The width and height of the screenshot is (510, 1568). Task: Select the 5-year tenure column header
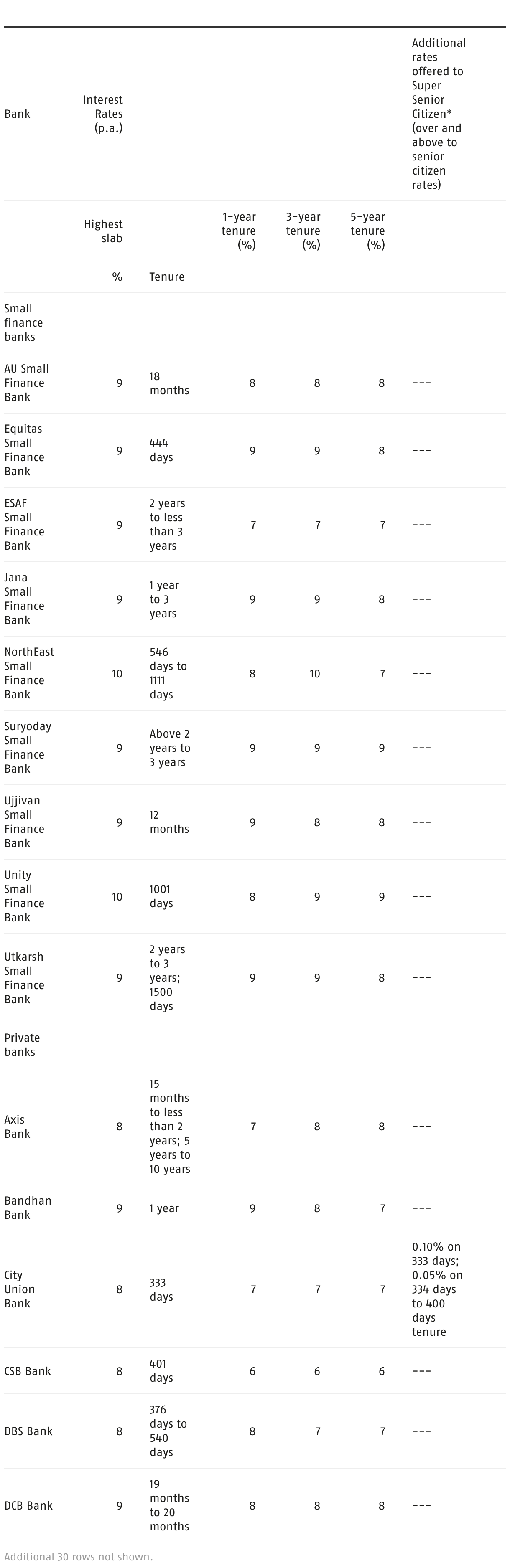tap(368, 231)
